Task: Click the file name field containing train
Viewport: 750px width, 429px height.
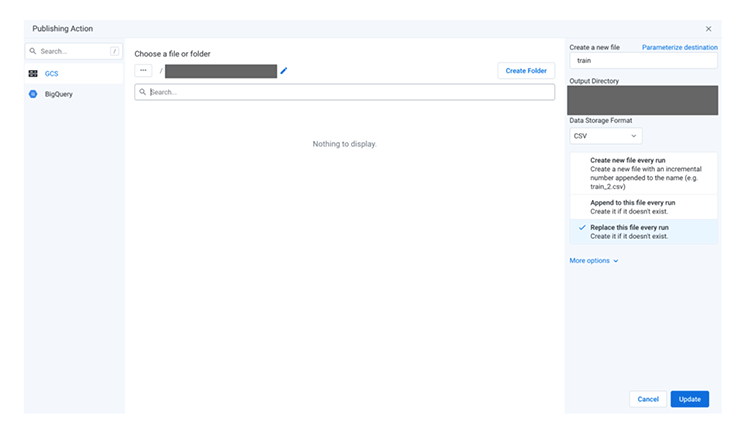Action: [x=643, y=61]
